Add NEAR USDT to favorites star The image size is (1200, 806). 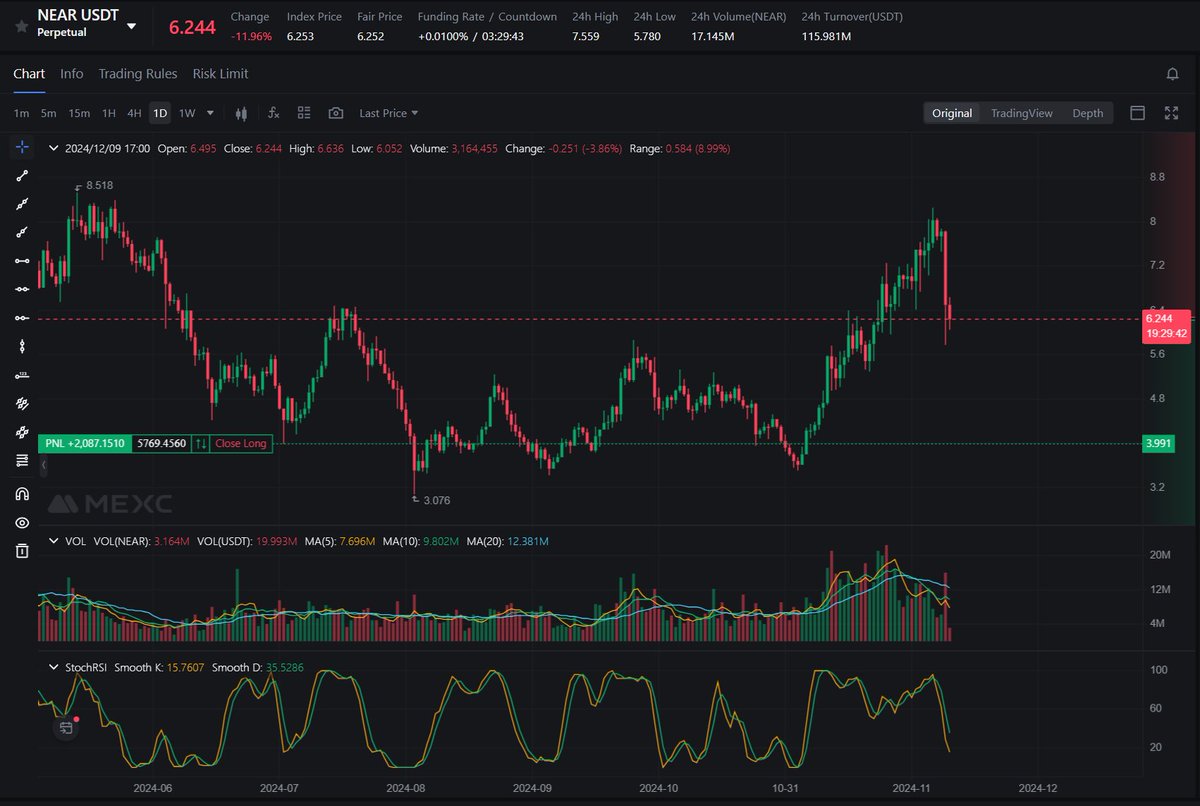click(21, 26)
